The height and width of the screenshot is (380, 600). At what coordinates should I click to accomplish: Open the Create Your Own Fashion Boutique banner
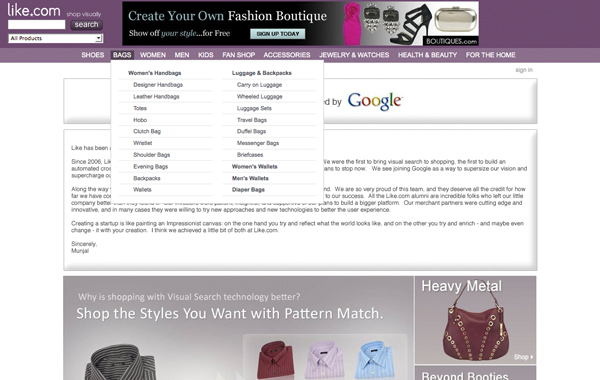[x=300, y=23]
